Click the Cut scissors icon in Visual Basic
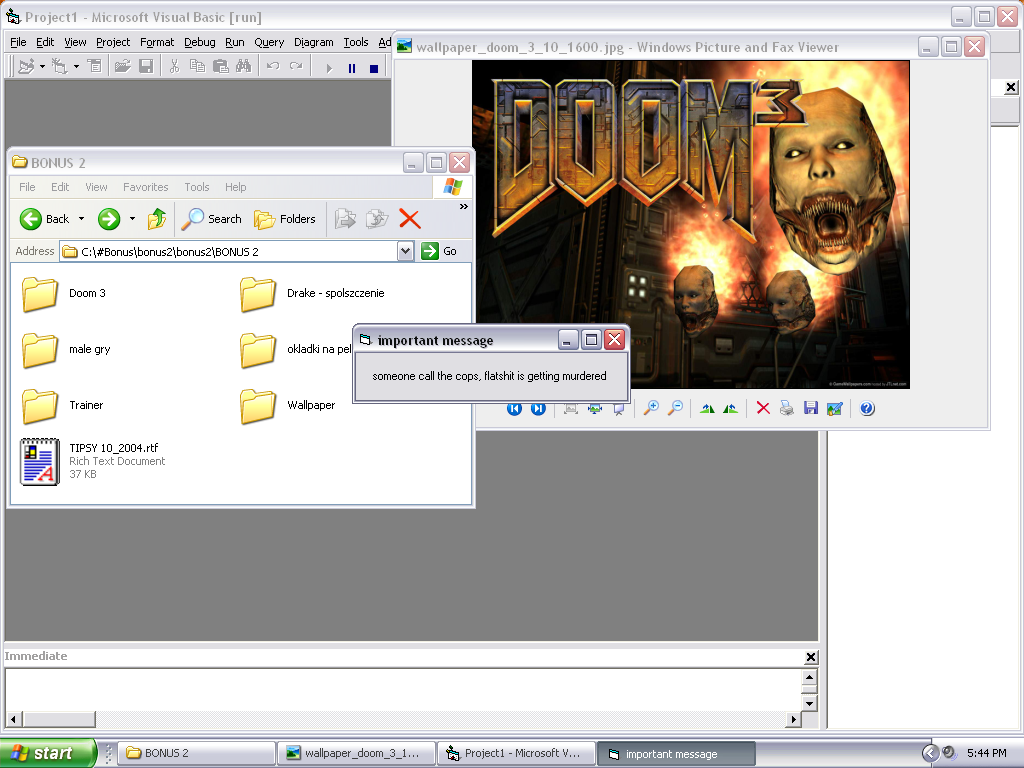1024x768 pixels. tap(174, 66)
